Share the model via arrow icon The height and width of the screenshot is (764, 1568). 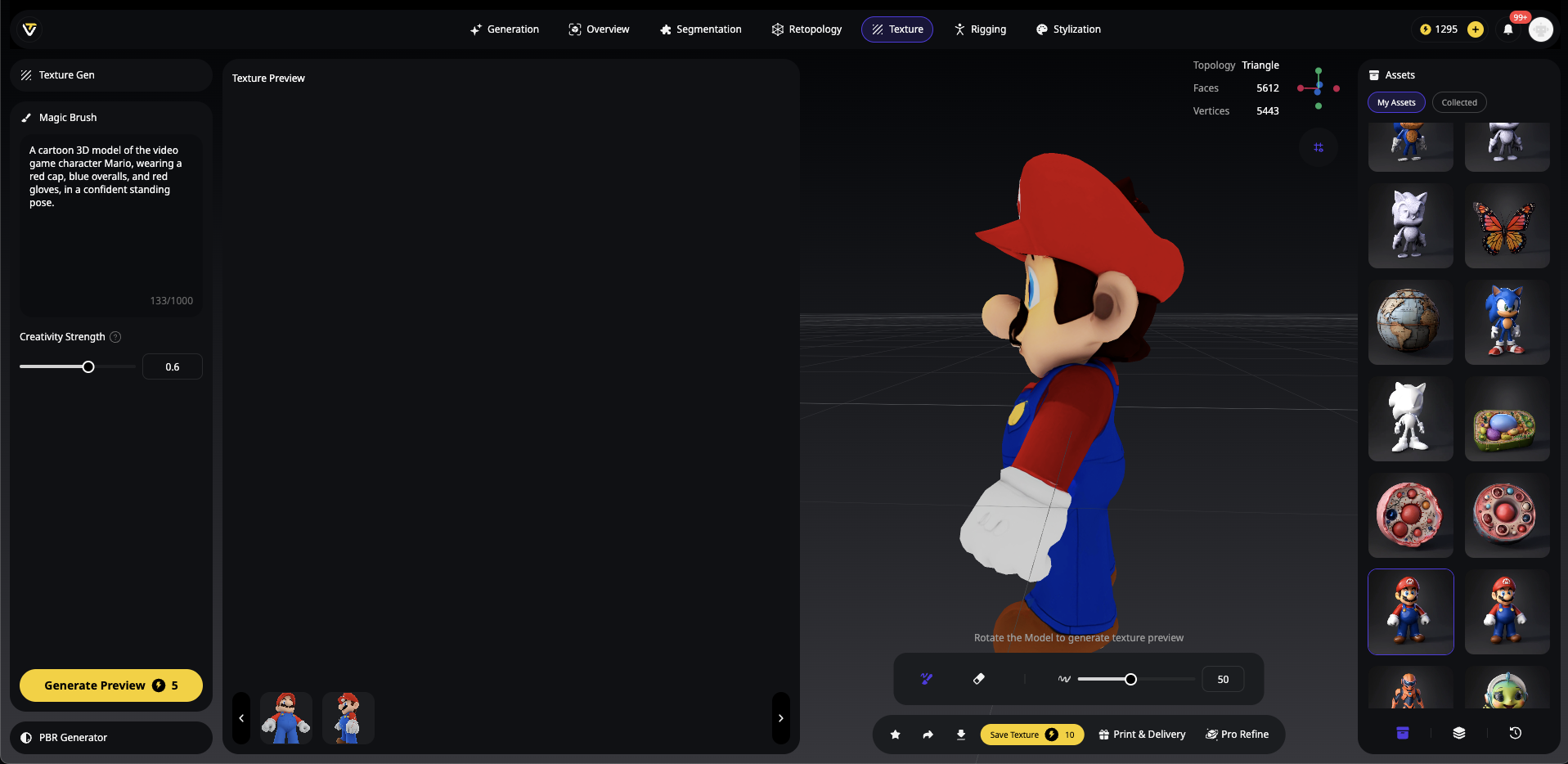928,735
